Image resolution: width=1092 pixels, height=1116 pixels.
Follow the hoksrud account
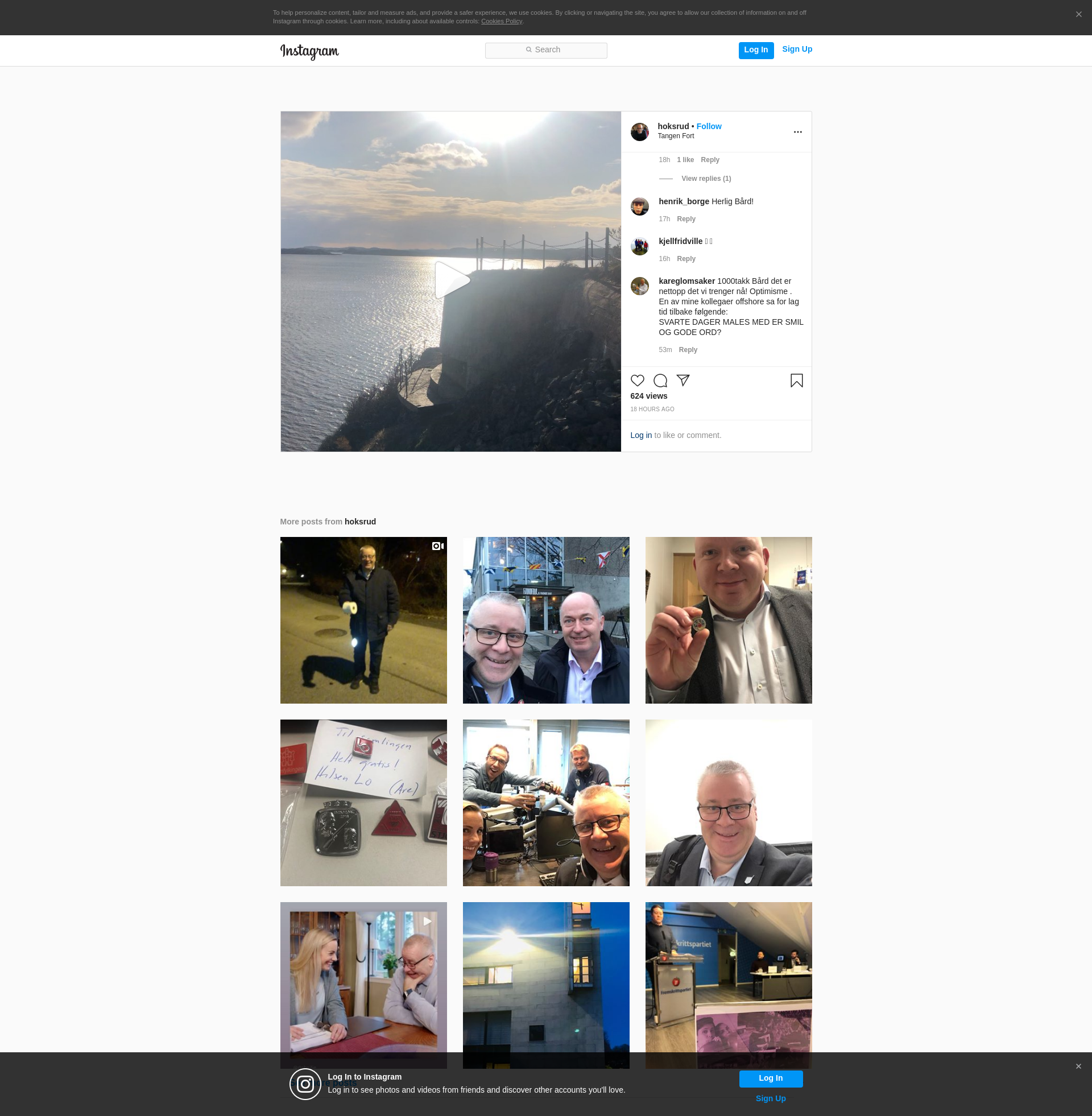tap(708, 127)
